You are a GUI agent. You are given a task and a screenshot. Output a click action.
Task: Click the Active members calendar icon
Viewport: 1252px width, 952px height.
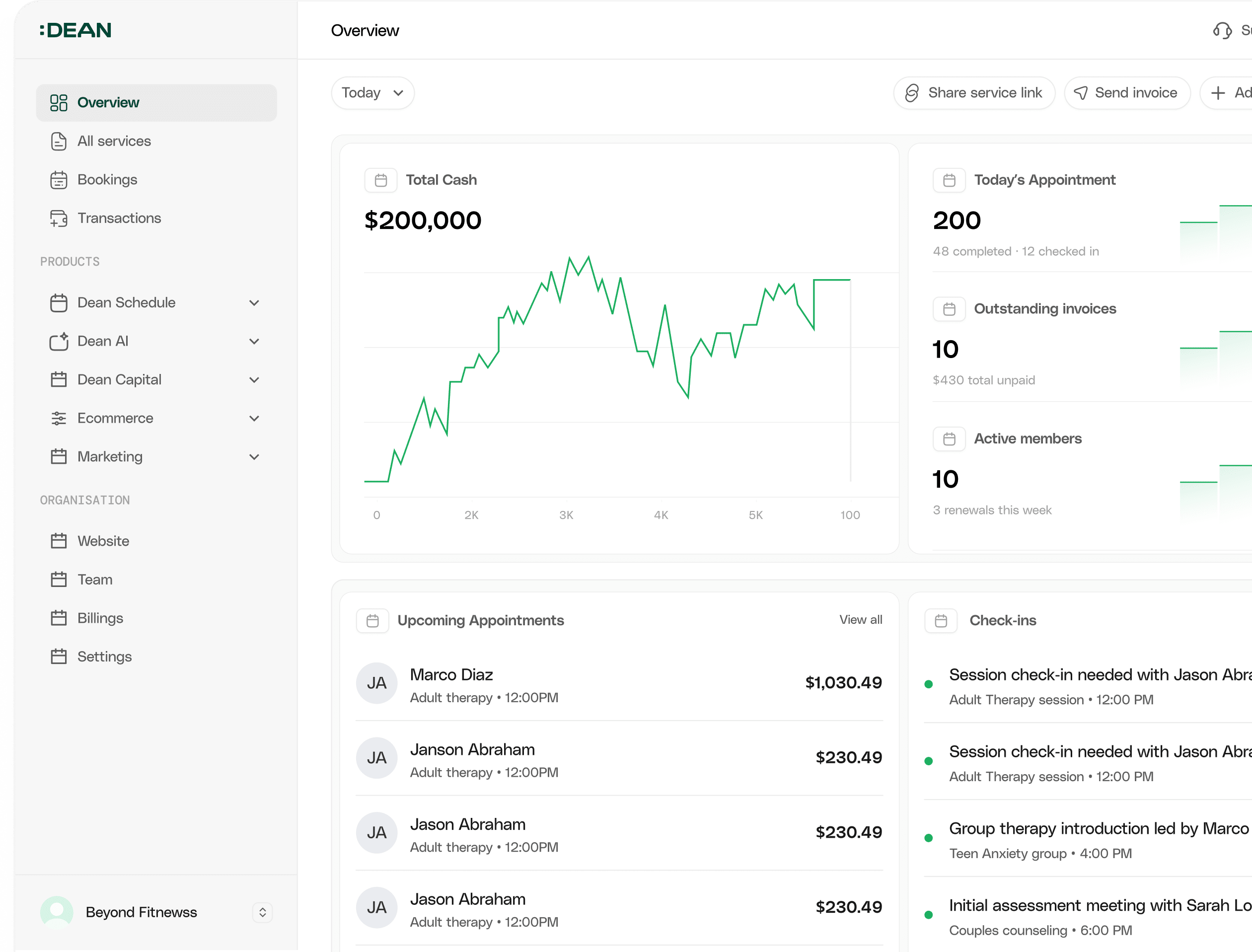click(x=950, y=439)
